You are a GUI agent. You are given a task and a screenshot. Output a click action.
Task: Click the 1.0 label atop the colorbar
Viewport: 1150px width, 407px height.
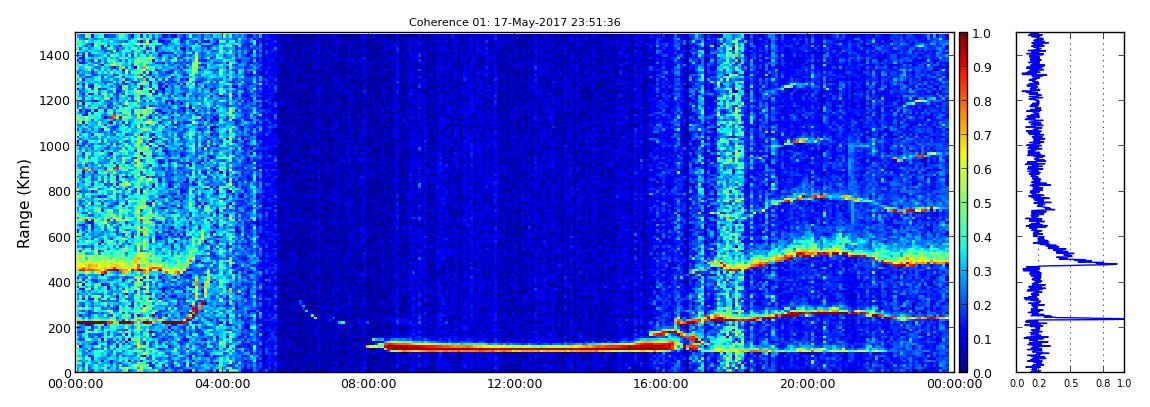click(983, 34)
